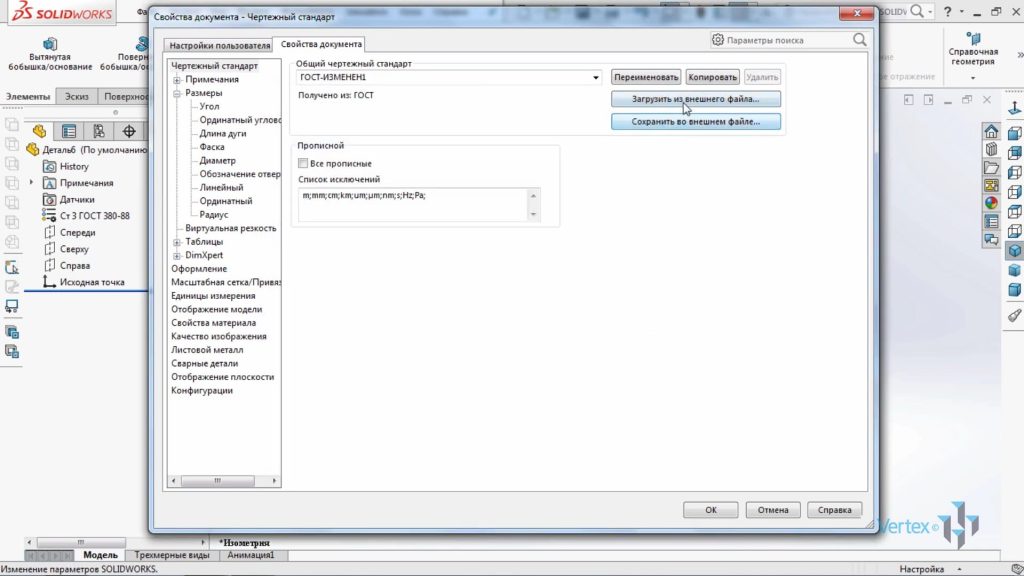Click the options tree horizontal scrollbar thumb
Viewport: 1024px width, 576px height.
click(x=217, y=481)
